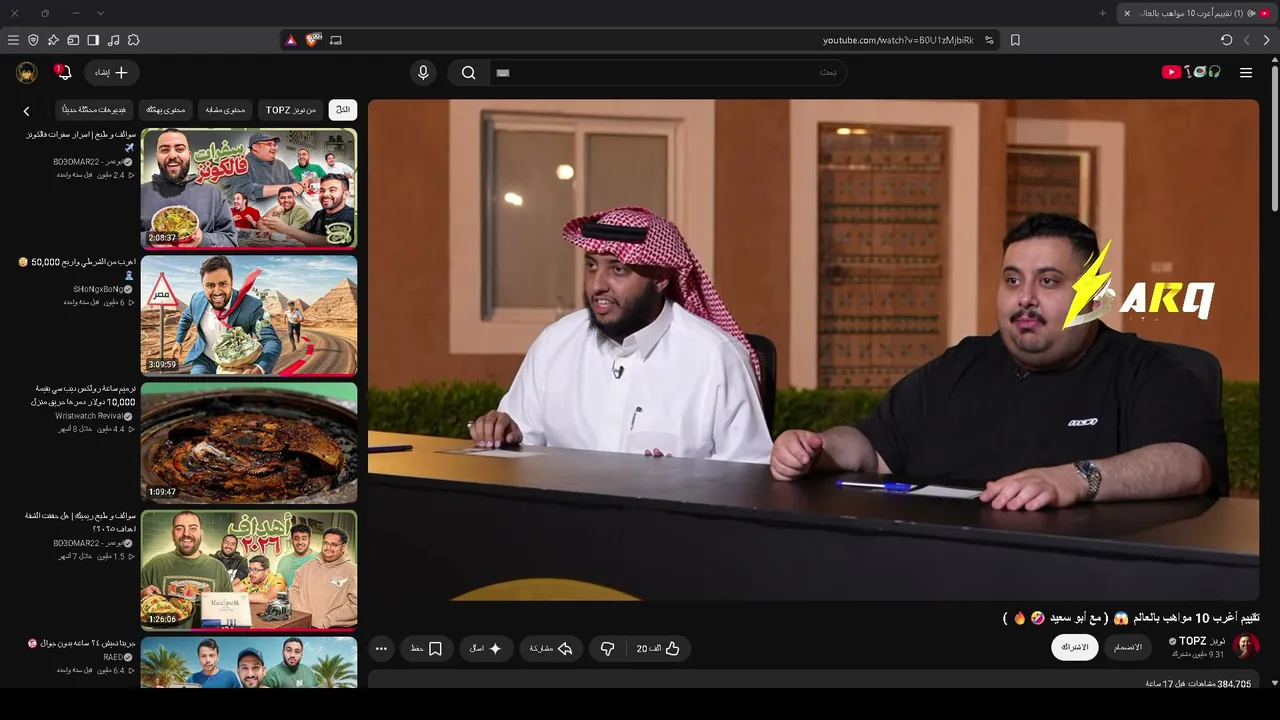The height and width of the screenshot is (720, 1280).
Task: Save the video with 'حفظ' button
Action: coord(427,648)
